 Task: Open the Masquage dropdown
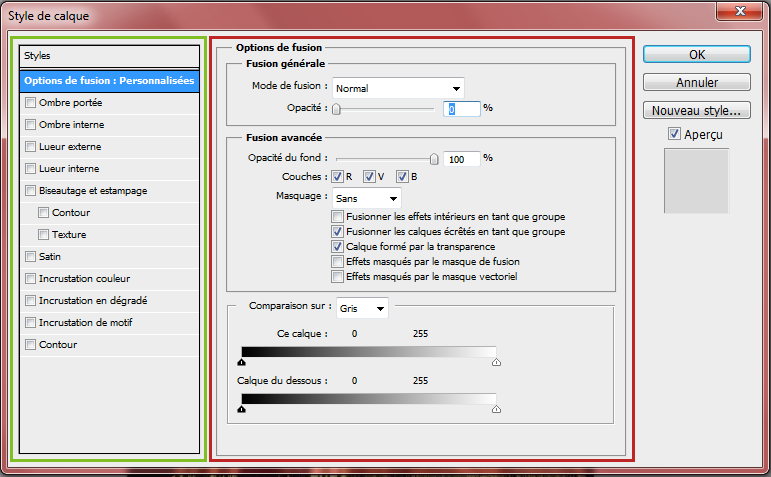(367, 198)
